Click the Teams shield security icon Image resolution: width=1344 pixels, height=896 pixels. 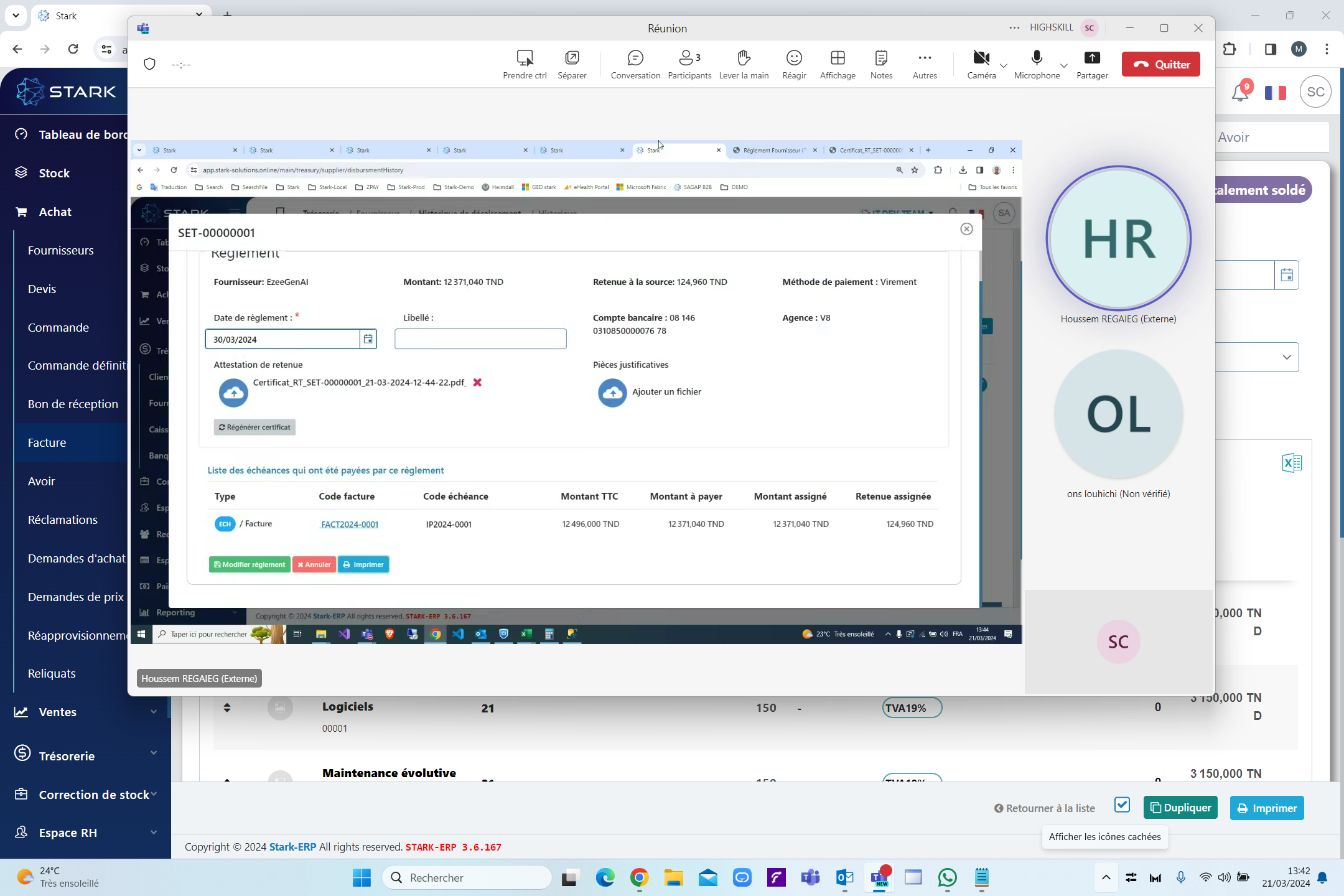pos(149,64)
